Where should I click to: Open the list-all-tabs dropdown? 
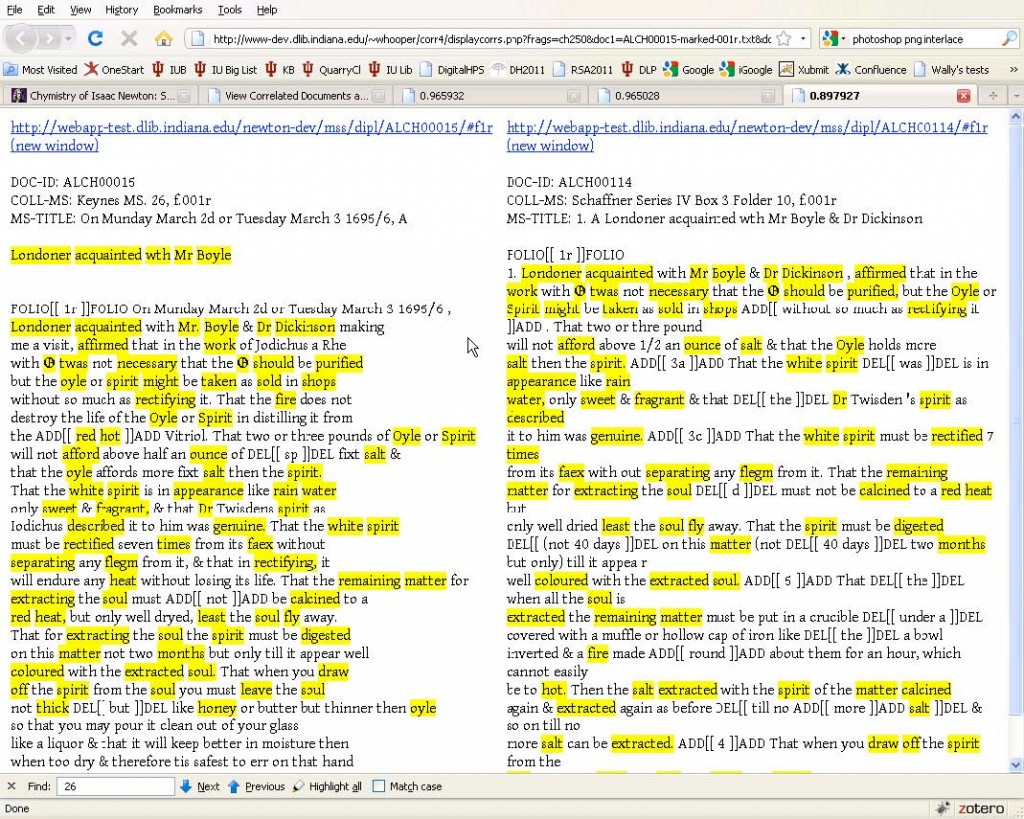pyautogui.click(x=1016, y=95)
